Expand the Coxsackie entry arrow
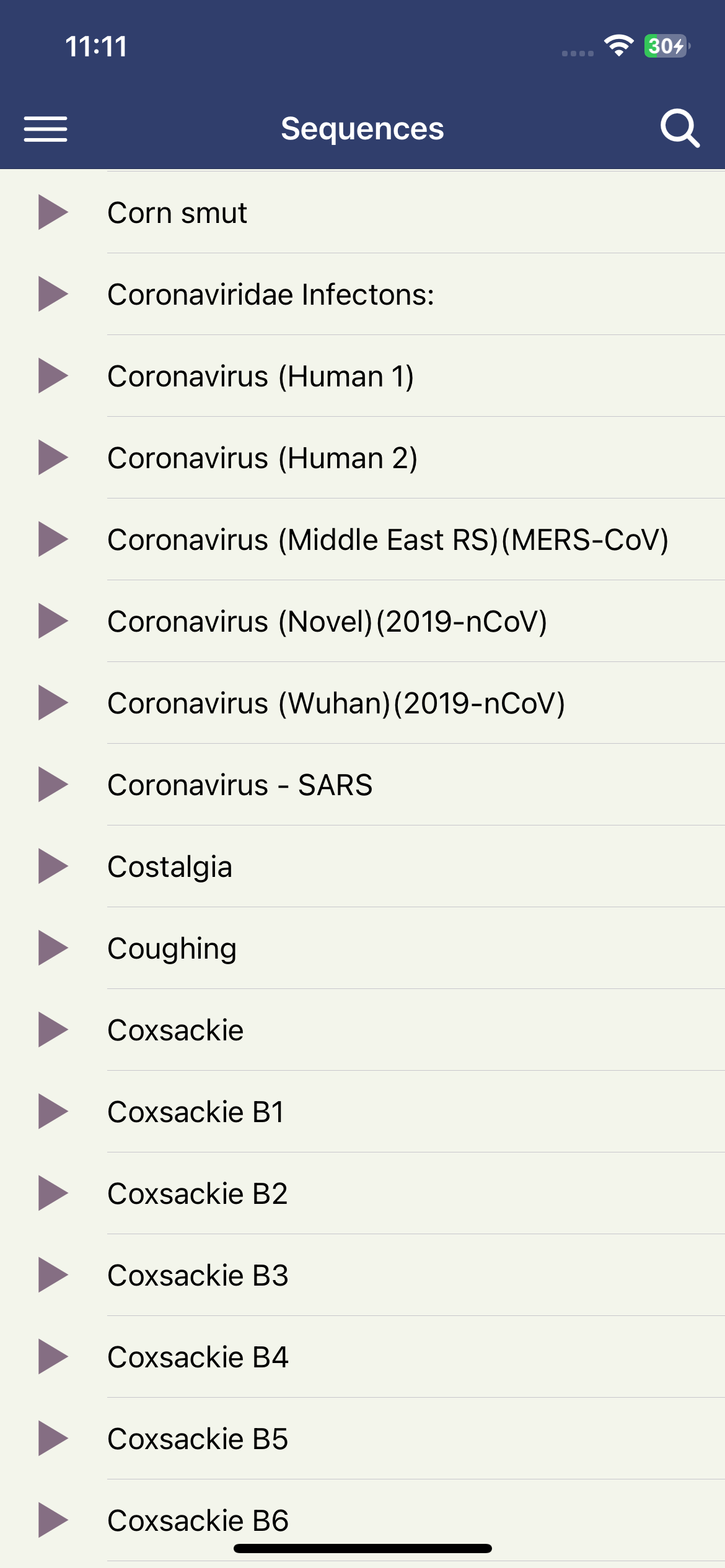The height and width of the screenshot is (1568, 725). click(53, 1030)
